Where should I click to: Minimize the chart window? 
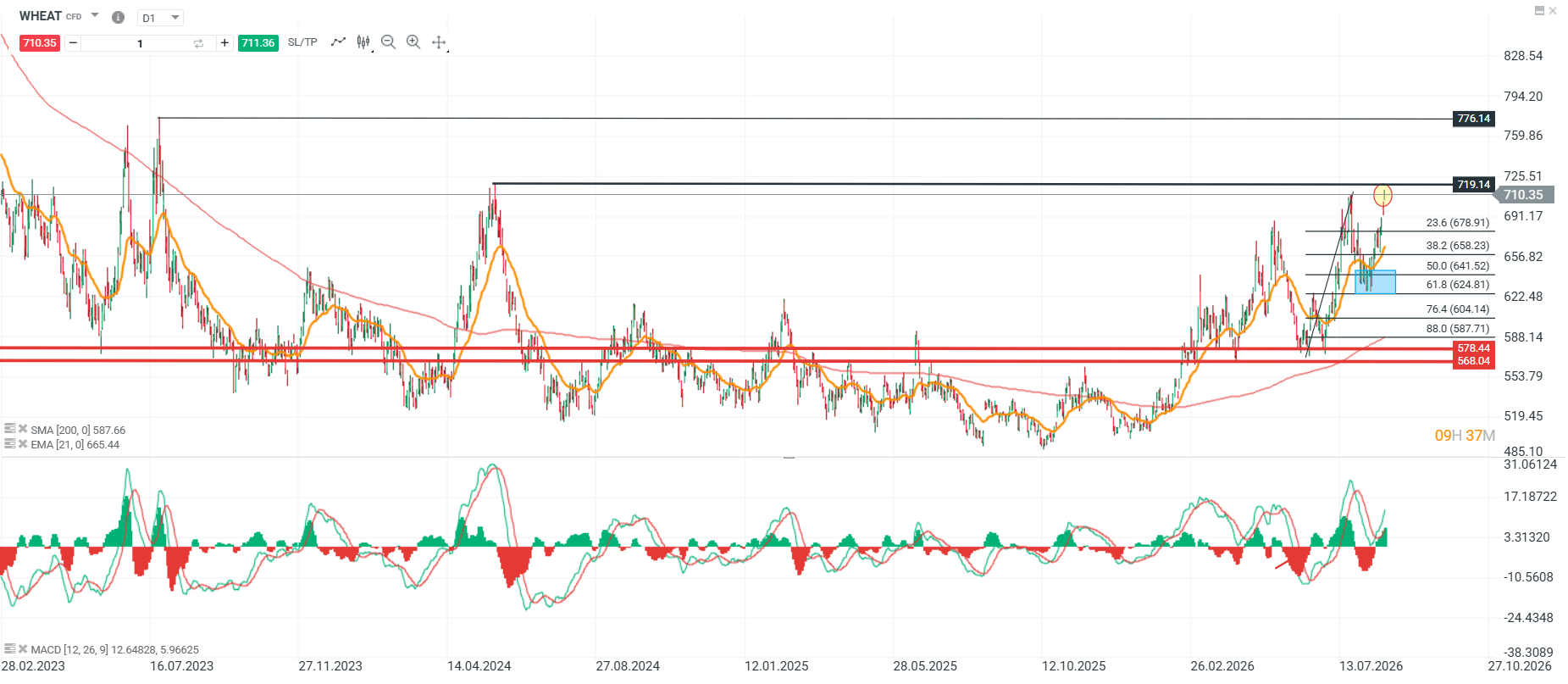(x=1540, y=11)
